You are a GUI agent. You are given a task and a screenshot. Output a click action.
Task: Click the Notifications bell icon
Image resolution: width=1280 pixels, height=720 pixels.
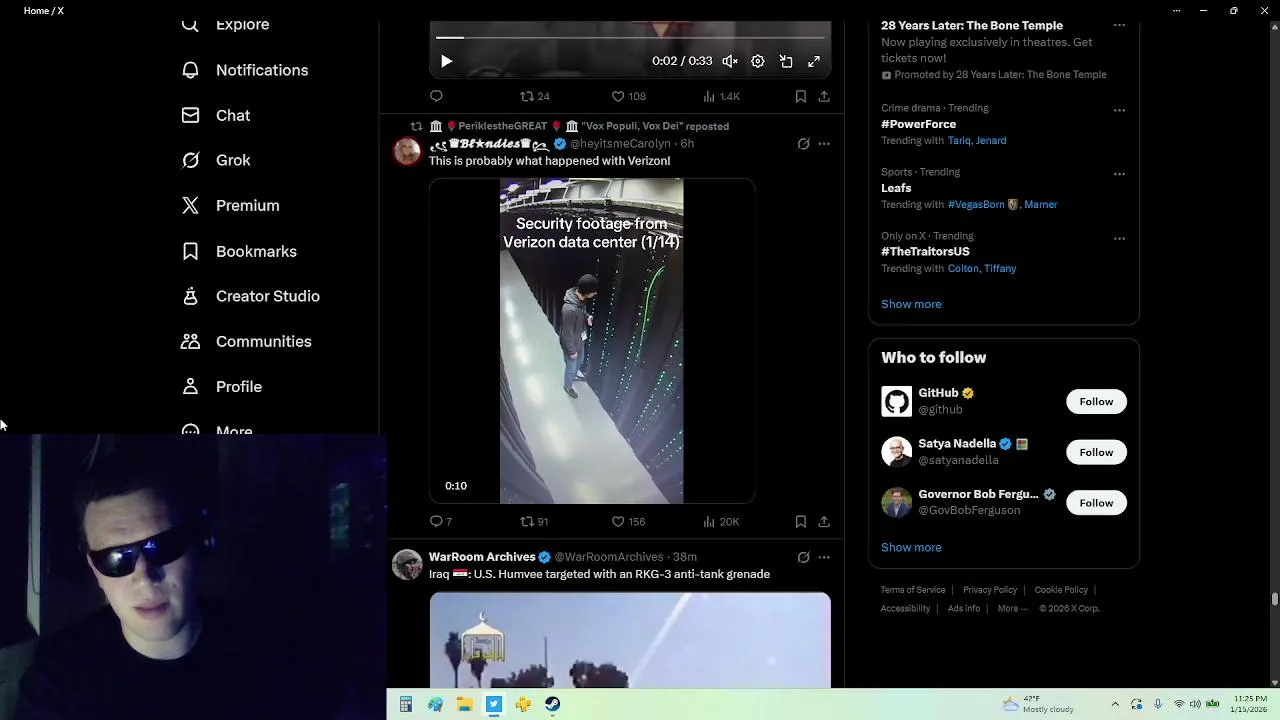point(190,70)
